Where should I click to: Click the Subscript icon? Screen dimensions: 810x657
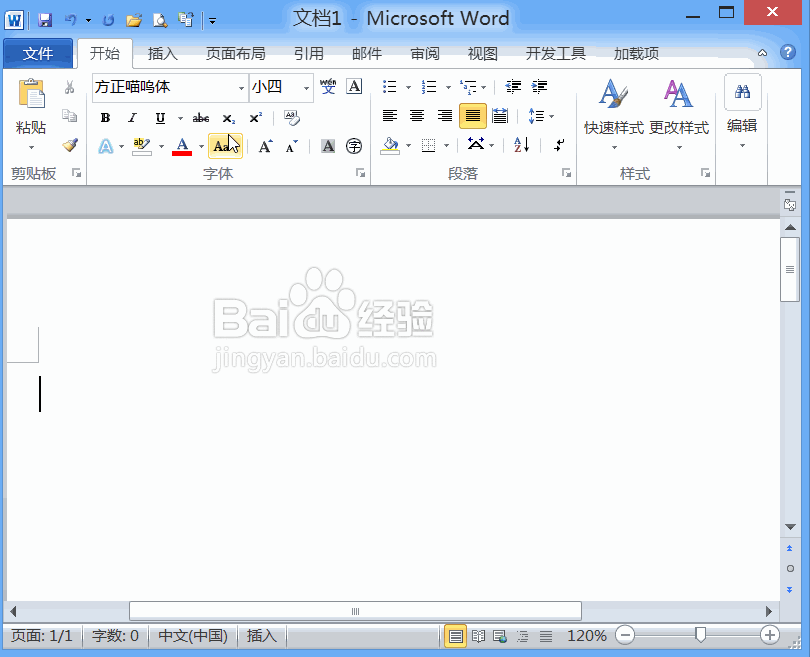tap(228, 118)
